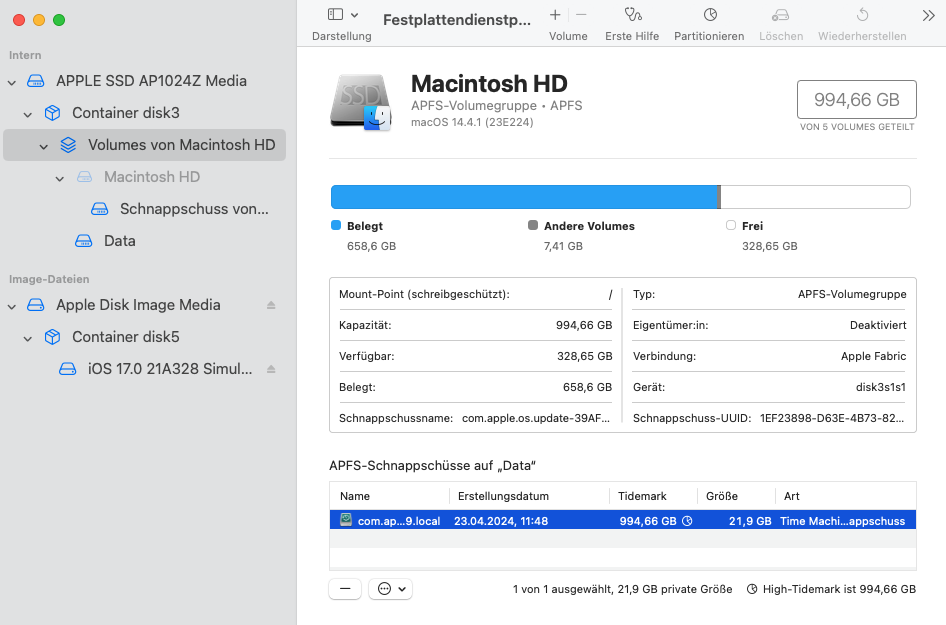This screenshot has width=946, height=625.
Task: Click the Partitionieren toolbar label
Action: click(709, 36)
